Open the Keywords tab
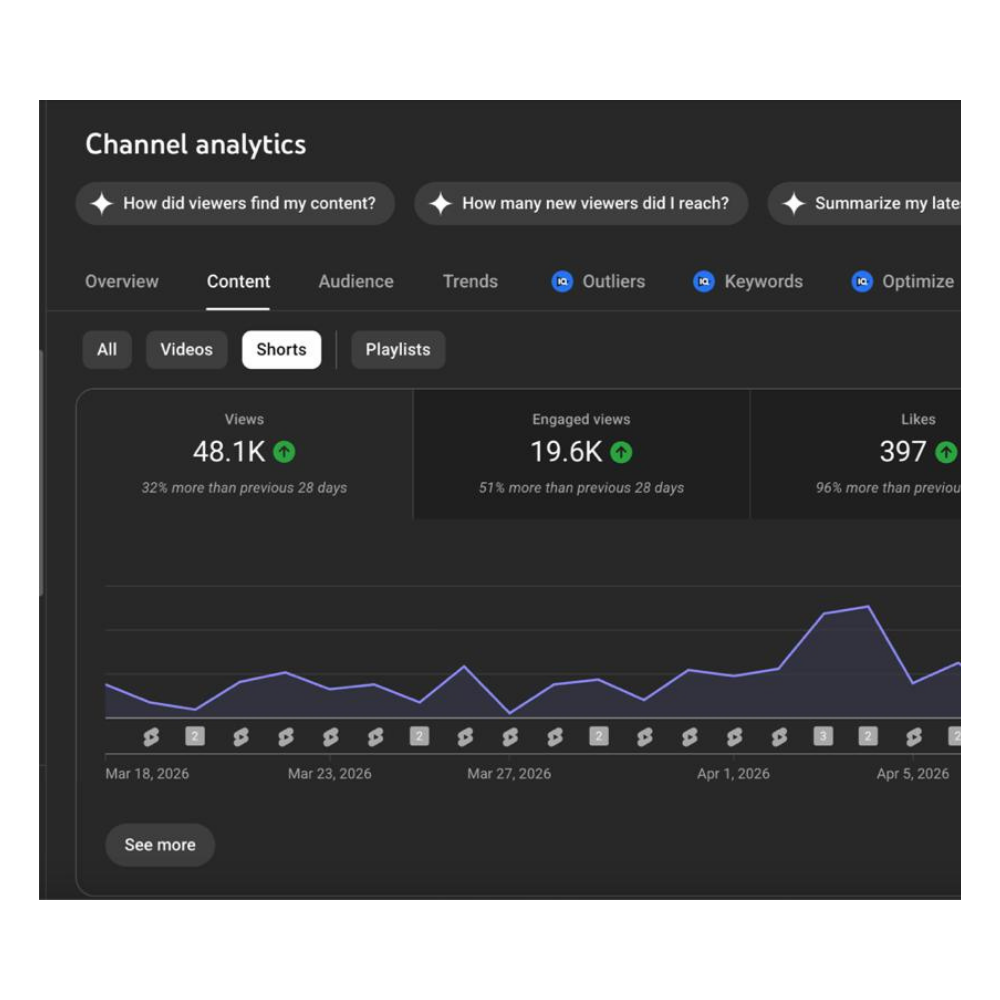This screenshot has height=1000, width=1000. pyautogui.click(x=748, y=281)
